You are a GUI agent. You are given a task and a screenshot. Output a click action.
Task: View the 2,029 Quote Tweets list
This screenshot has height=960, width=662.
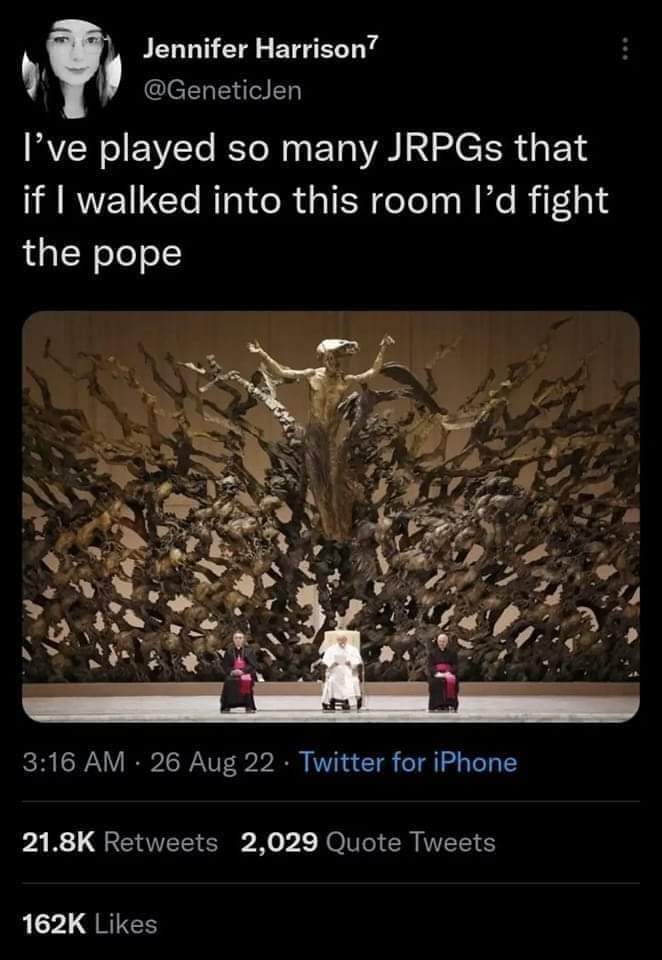point(368,842)
